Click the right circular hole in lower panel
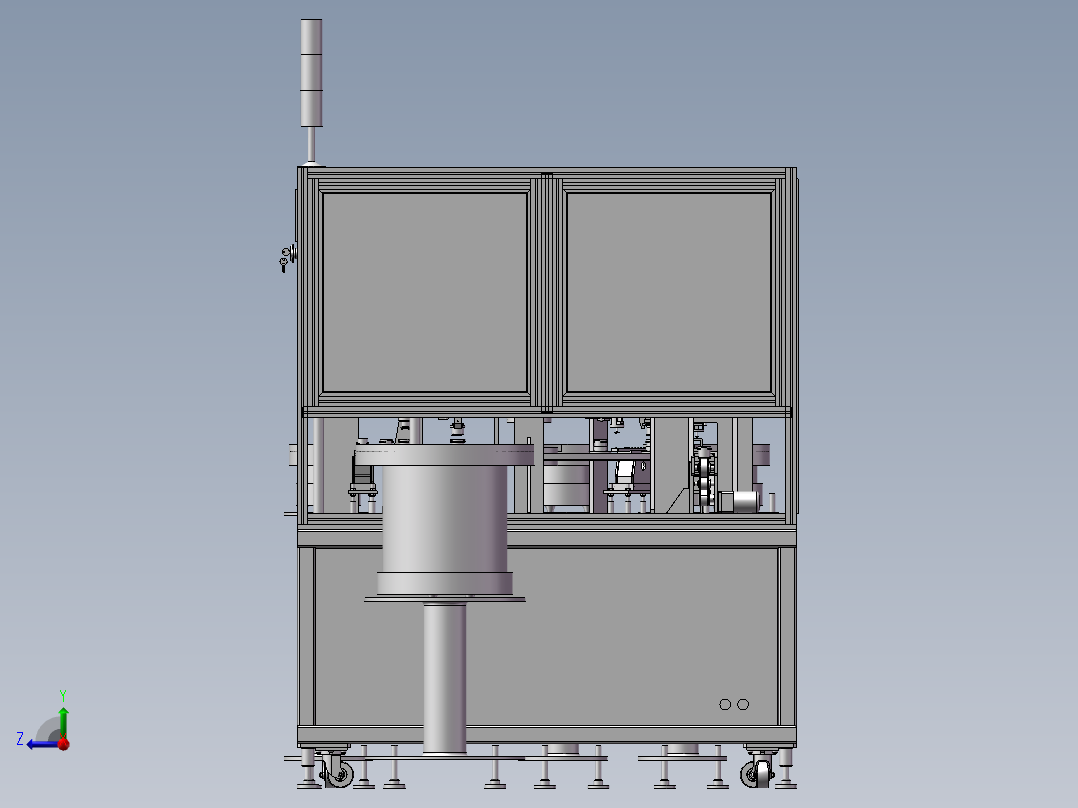Screen dimensions: 1078x808 pyautogui.click(x=743, y=704)
